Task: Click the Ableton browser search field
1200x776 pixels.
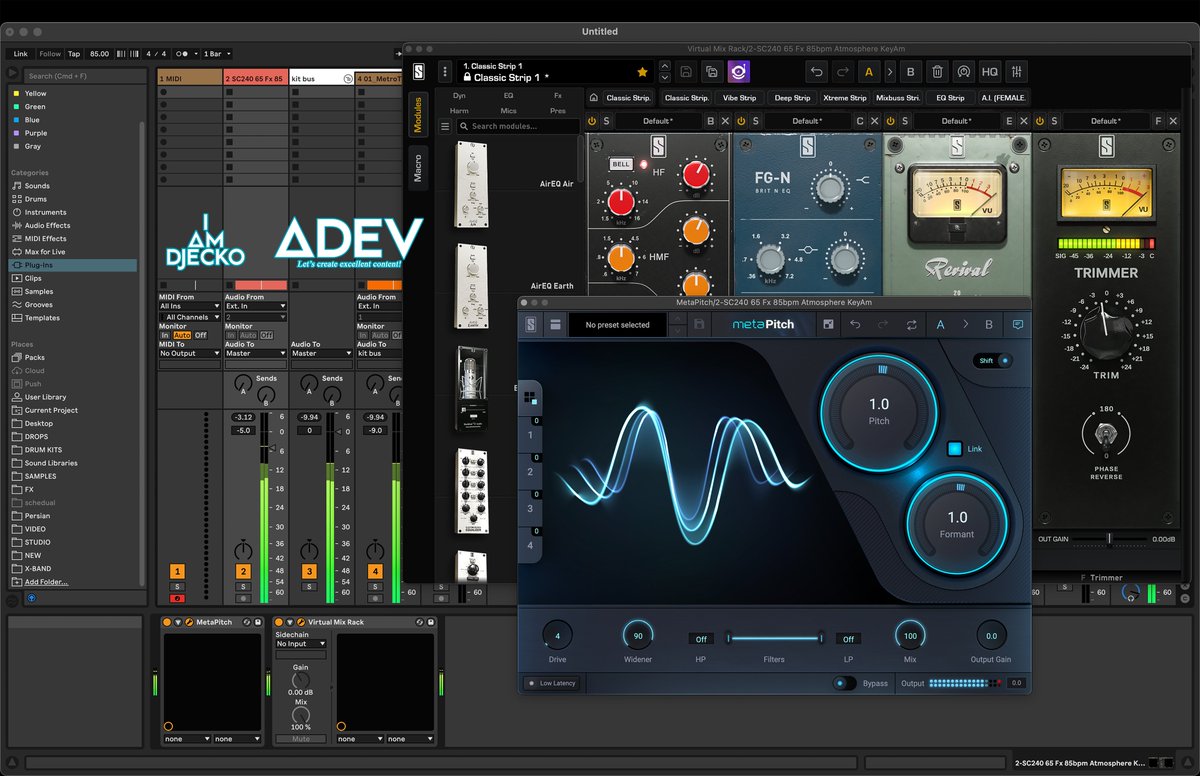Action: point(84,75)
